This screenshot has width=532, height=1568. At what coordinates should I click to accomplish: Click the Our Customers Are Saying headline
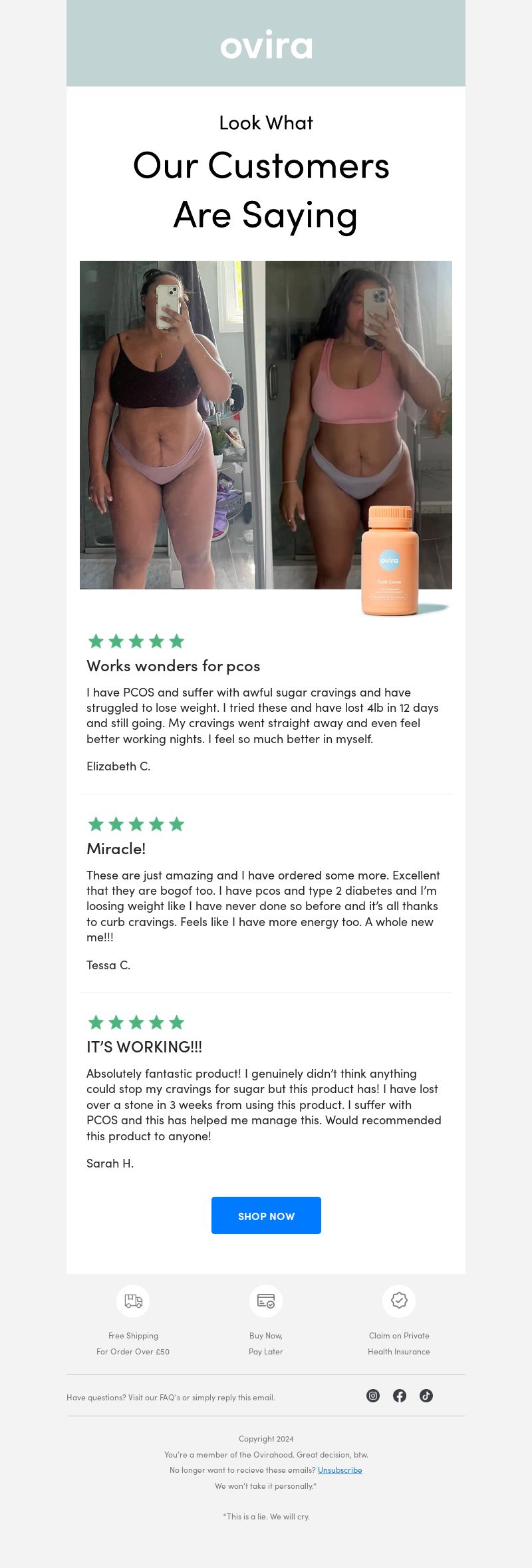coord(261,191)
